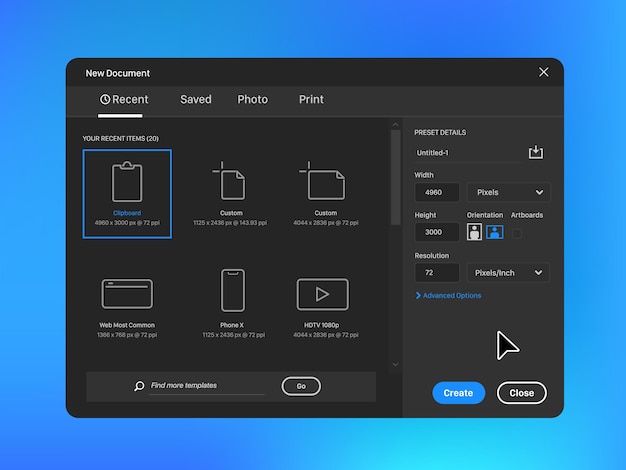Click the Close button

point(521,393)
